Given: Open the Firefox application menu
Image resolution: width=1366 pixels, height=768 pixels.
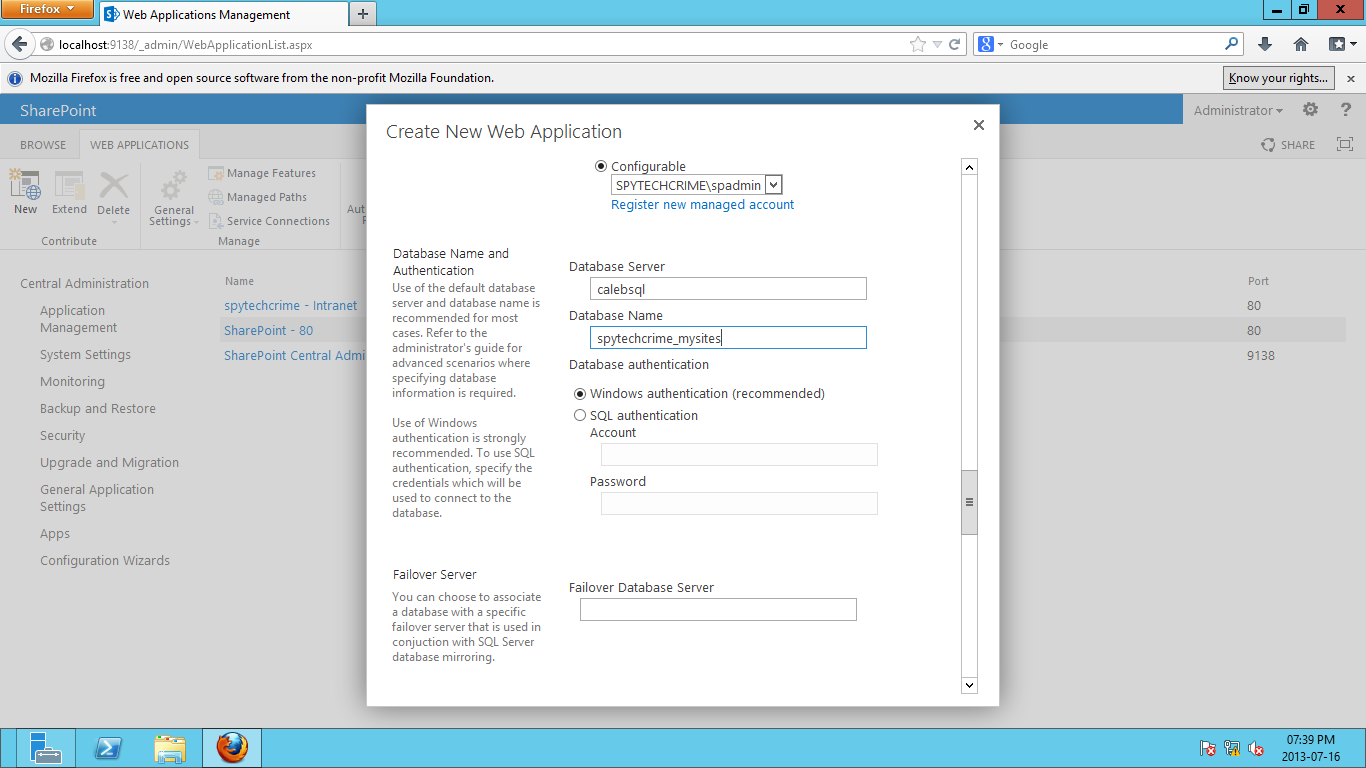Looking at the screenshot, I should tap(47, 10).
